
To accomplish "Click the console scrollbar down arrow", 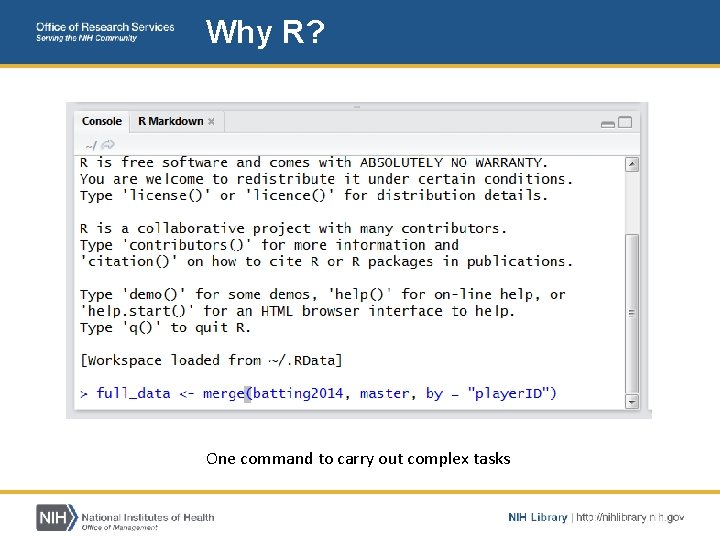I will (x=632, y=401).
